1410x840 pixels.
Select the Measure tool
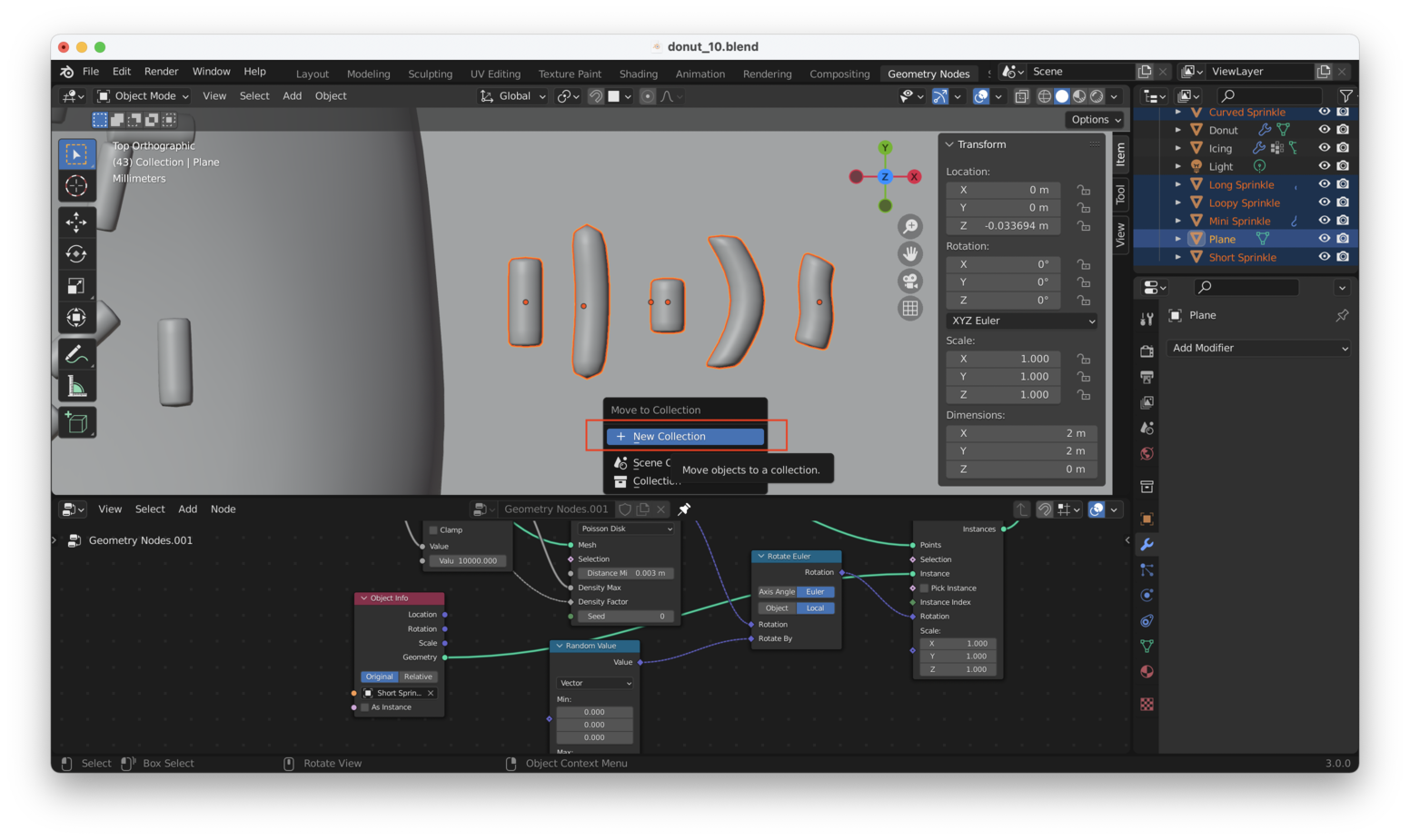tap(76, 388)
